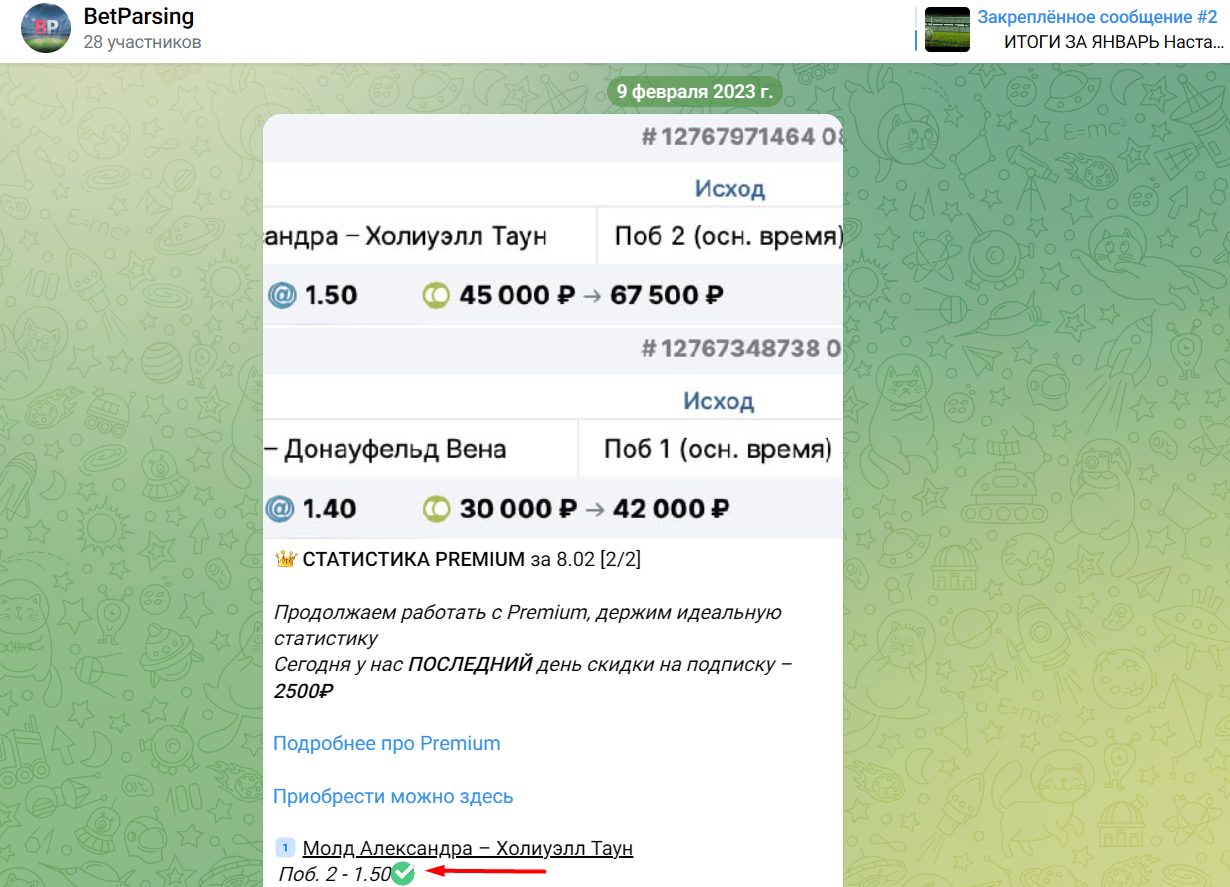The width and height of the screenshot is (1230, 887).
Task: Select second Исход header above Поб 1
Action: click(x=718, y=401)
